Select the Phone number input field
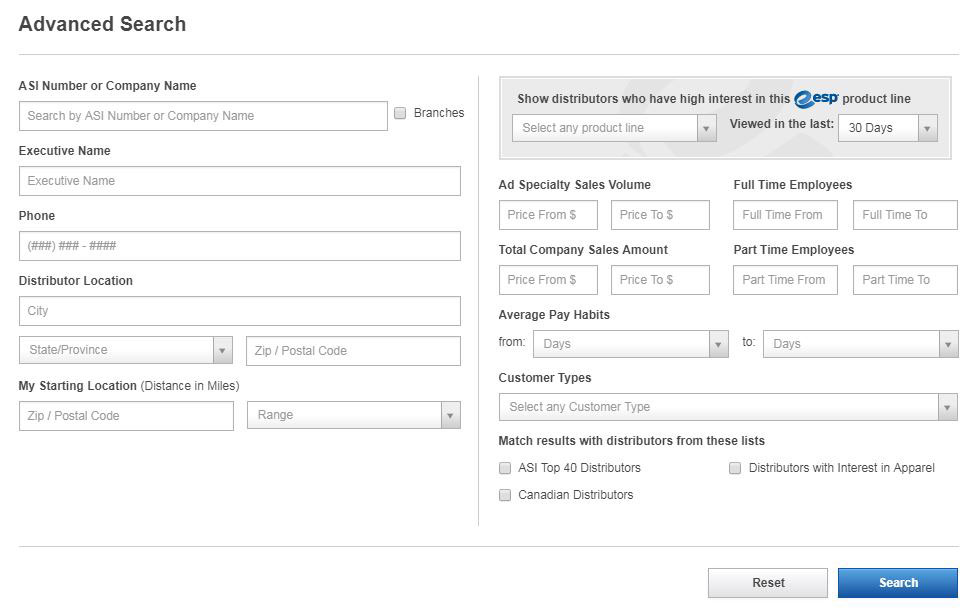Screen dimensions: 974x613 pyautogui.click(x=240, y=246)
